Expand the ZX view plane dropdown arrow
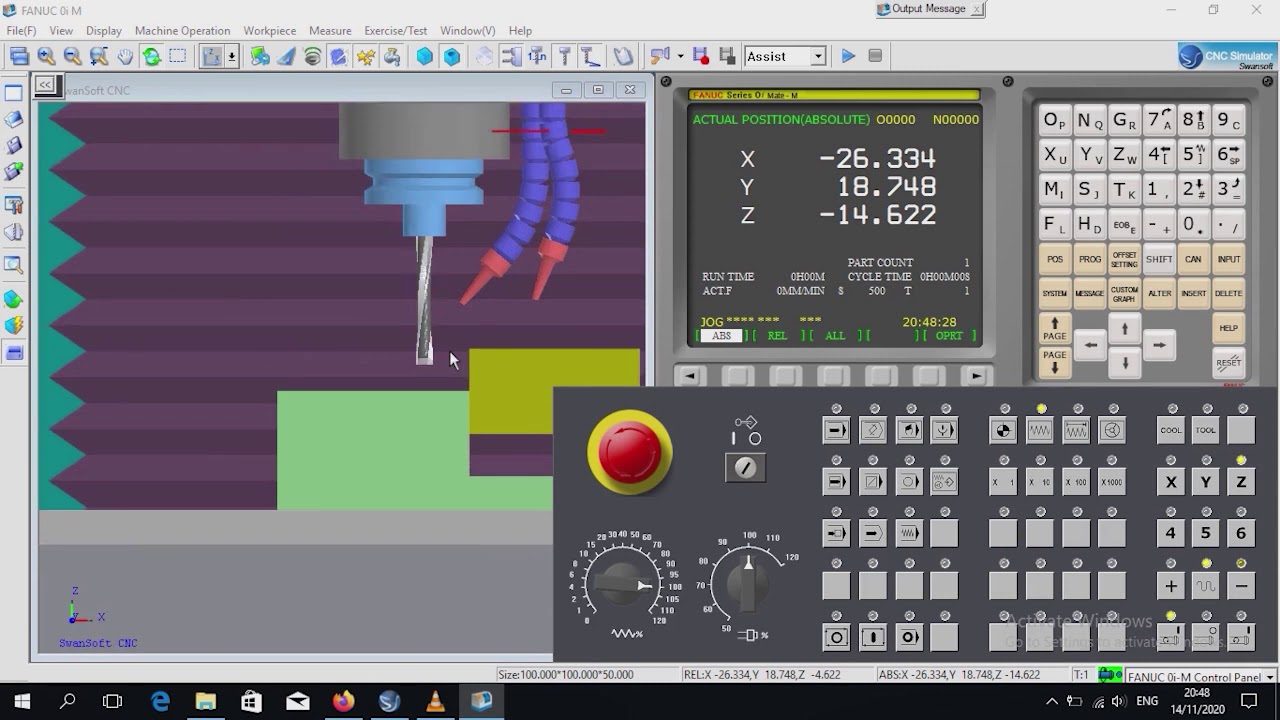This screenshot has height=720, width=1280. 232,57
